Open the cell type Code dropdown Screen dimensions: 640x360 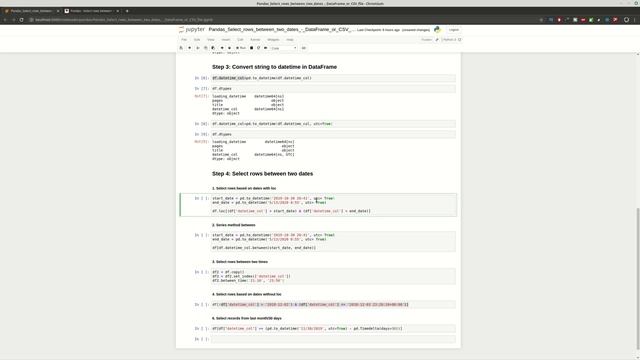[284, 48]
